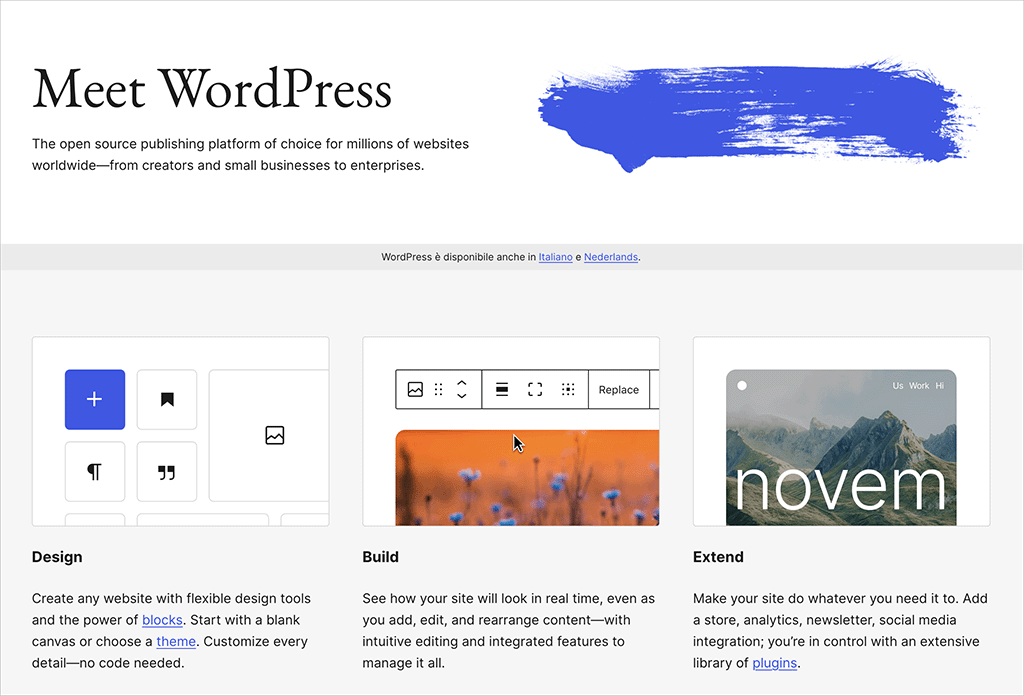This screenshot has width=1024, height=696.
Task: Click the Design heading
Action: click(x=57, y=557)
